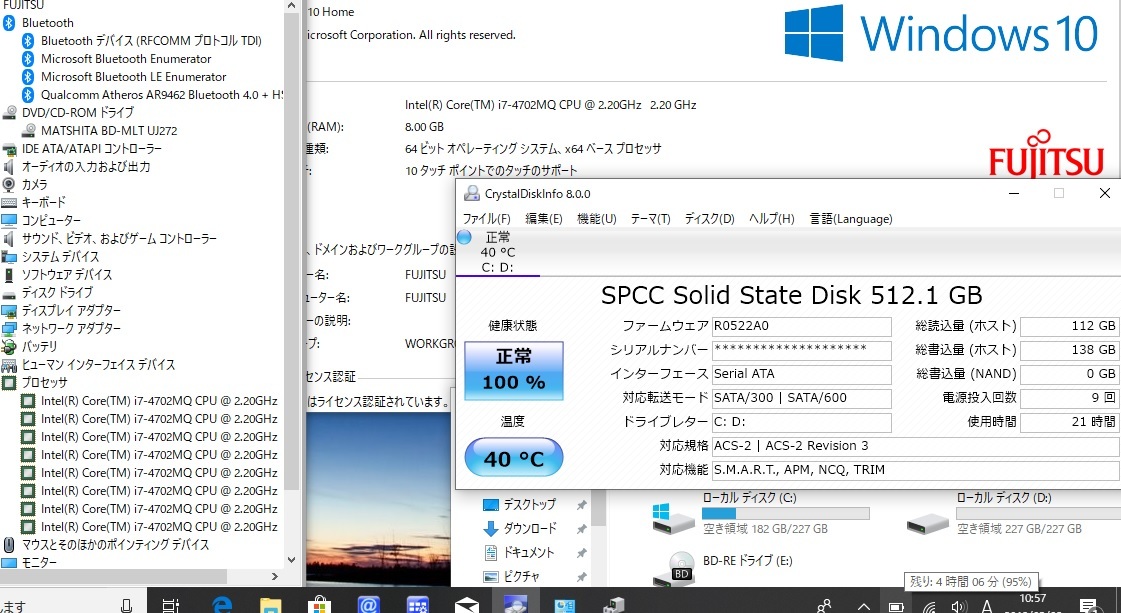Viewport: 1121px width, 613px height.
Task: Select Qualcomm Atheros AR9462 Bluetooth device
Action: point(162,94)
